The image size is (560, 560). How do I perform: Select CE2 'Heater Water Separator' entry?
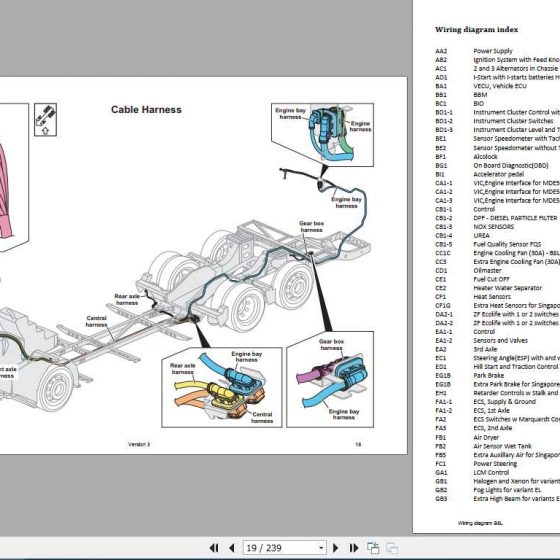(489, 288)
